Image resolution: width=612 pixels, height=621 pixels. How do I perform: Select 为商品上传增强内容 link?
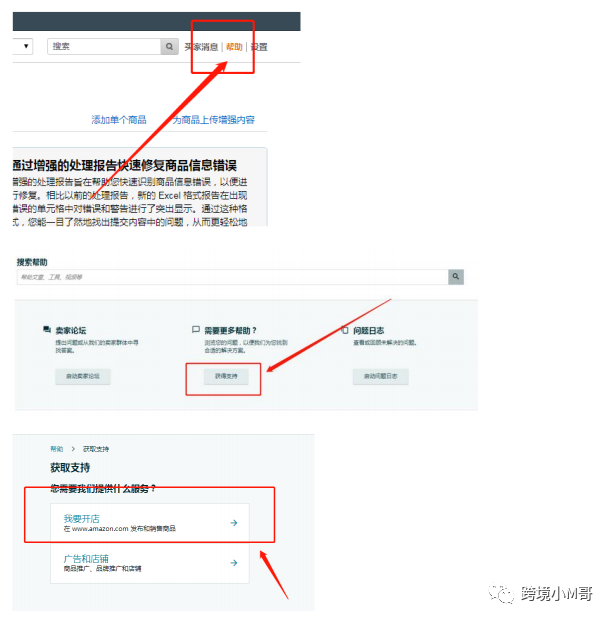tap(214, 120)
